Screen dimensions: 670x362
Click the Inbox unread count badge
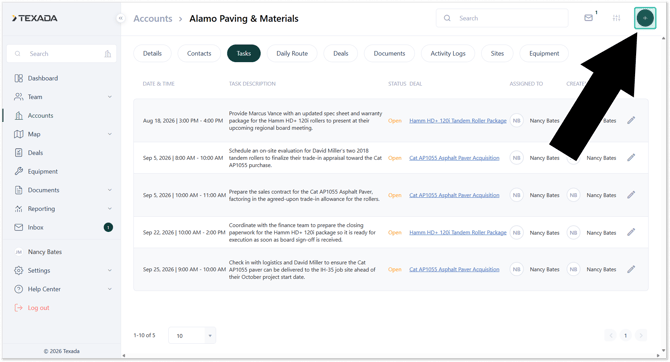point(108,227)
